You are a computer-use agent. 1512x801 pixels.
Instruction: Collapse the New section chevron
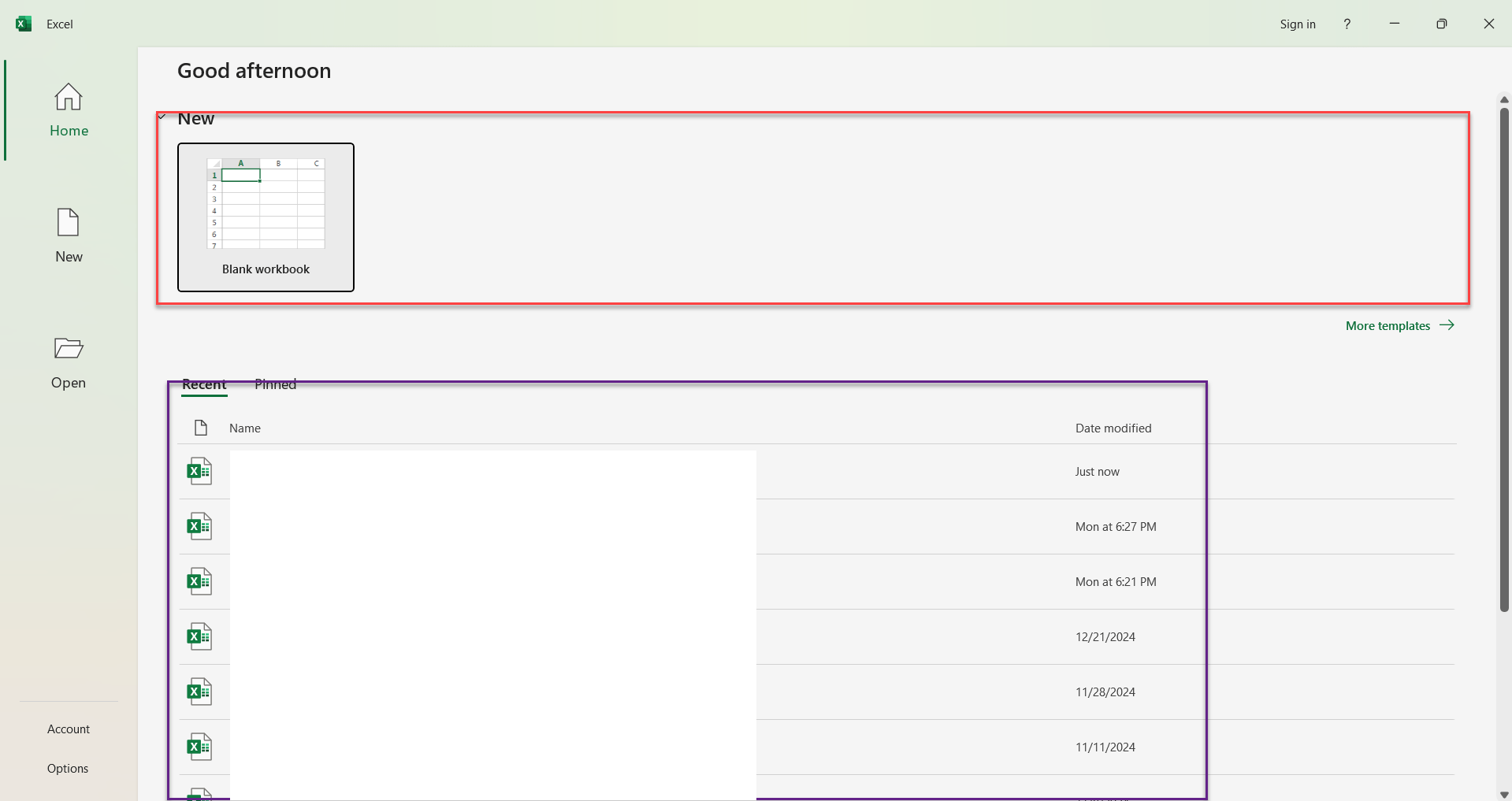coord(162,118)
